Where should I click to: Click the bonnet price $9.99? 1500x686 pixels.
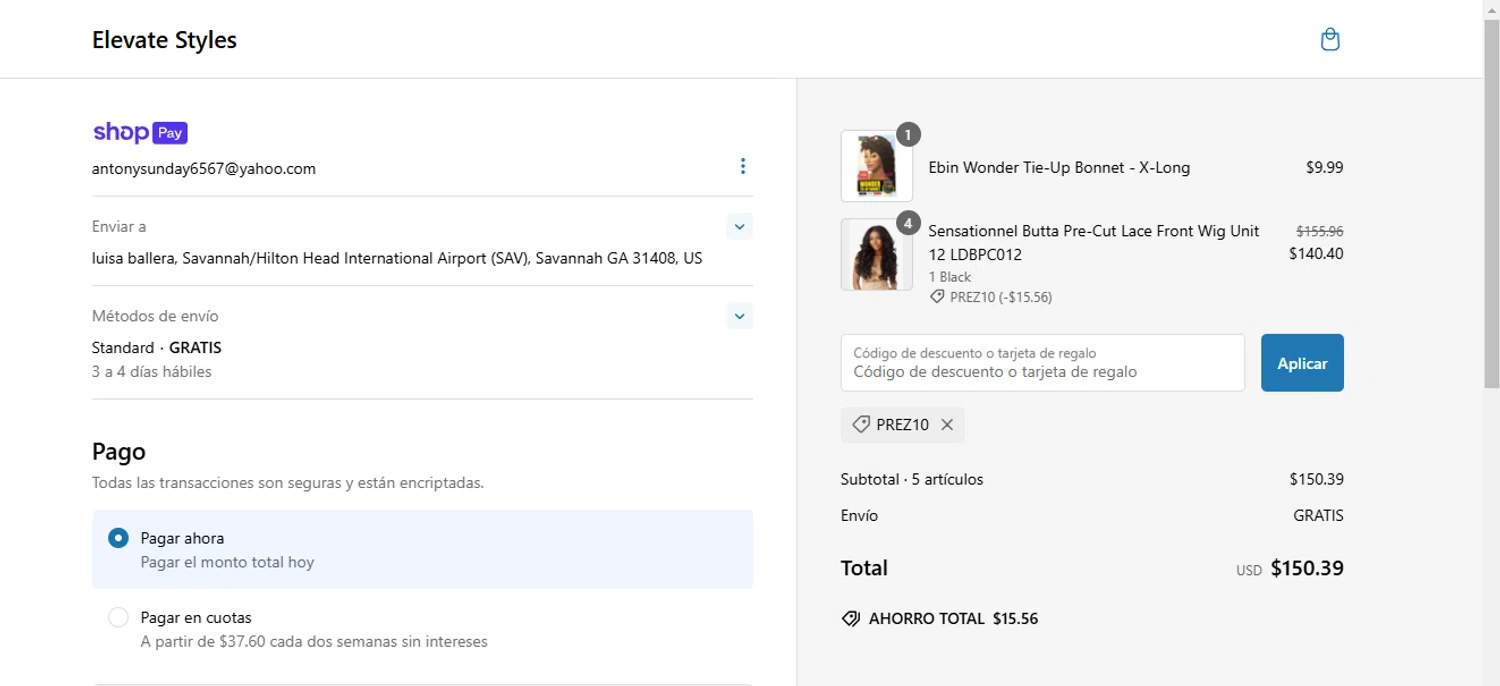tap(1325, 167)
